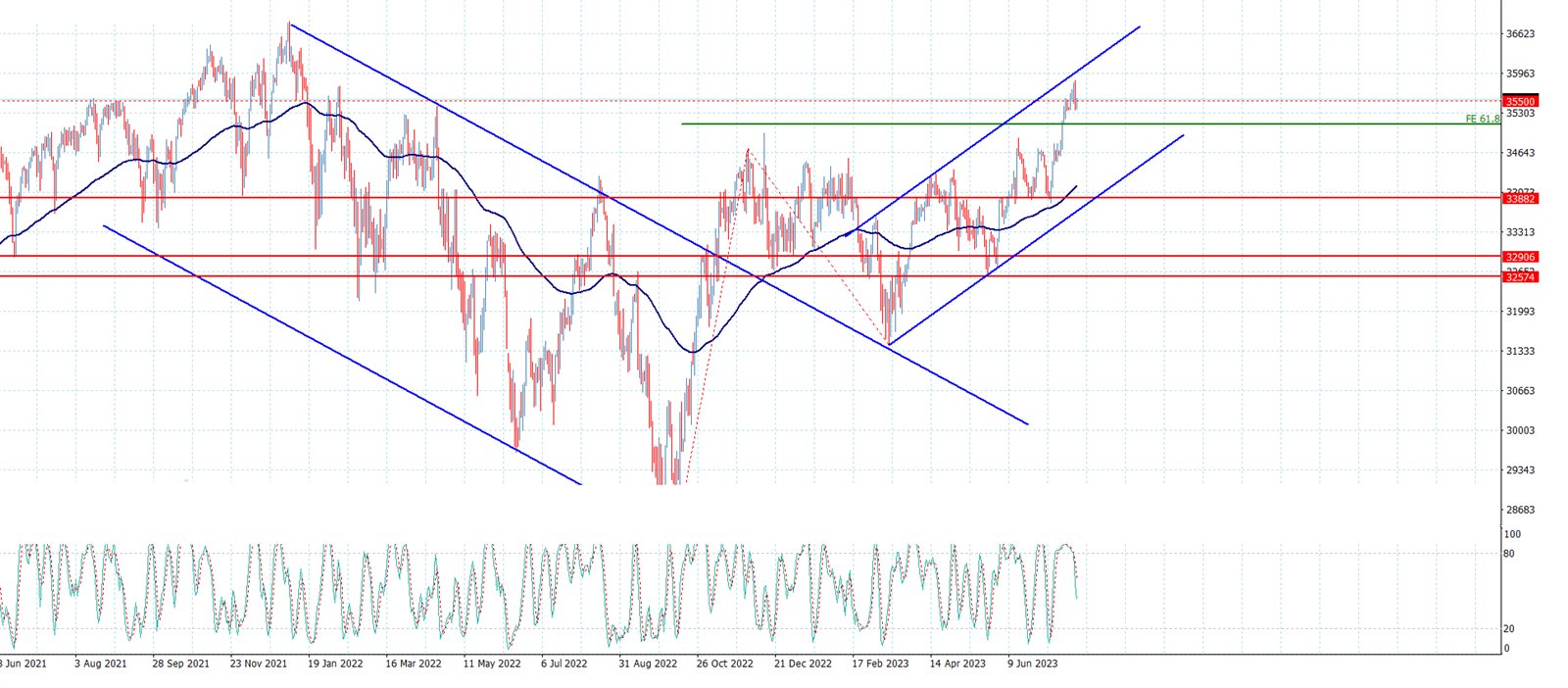Image resolution: width=1568 pixels, height=688 pixels.
Task: Click the 3 Aug 2021 date label
Action: click(x=100, y=663)
